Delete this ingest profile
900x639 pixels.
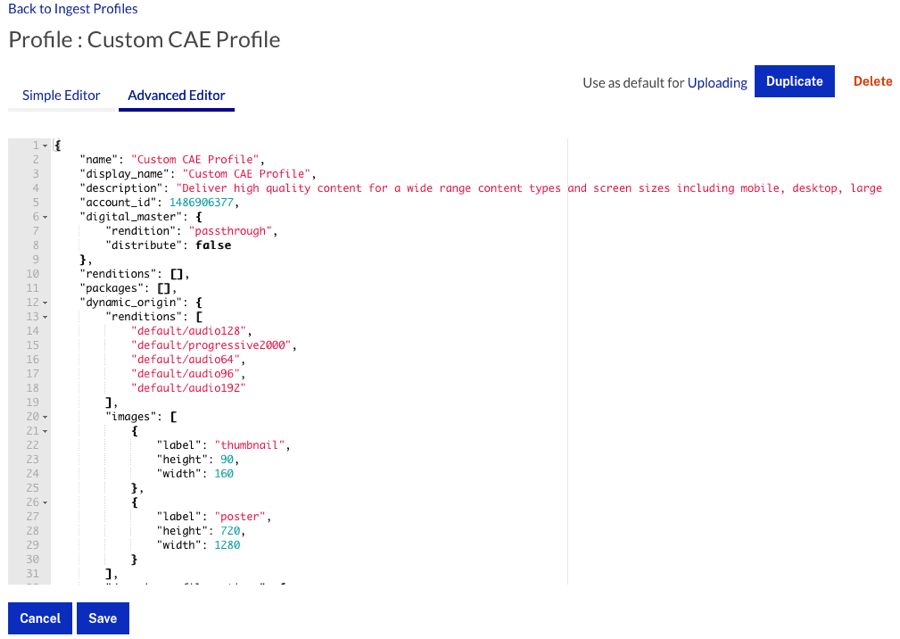click(872, 82)
